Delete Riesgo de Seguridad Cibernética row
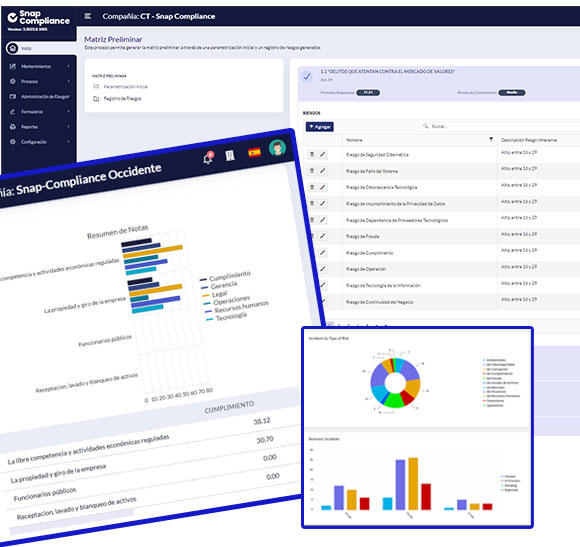The width and height of the screenshot is (580, 547). pos(312,154)
